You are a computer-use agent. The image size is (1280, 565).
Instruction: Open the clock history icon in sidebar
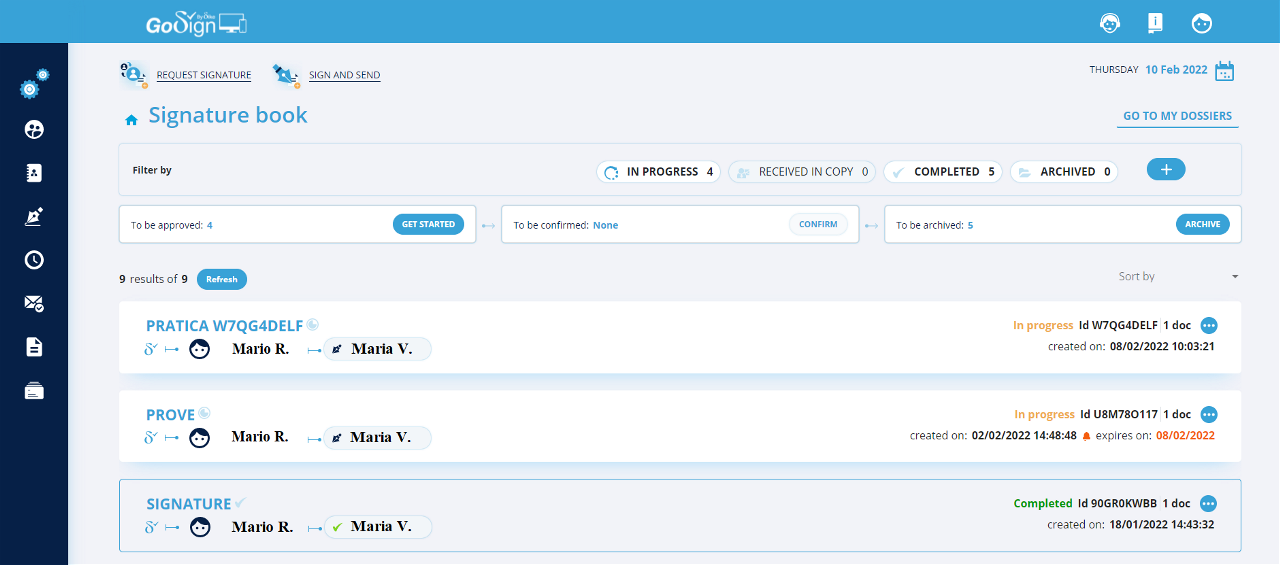tap(34, 260)
